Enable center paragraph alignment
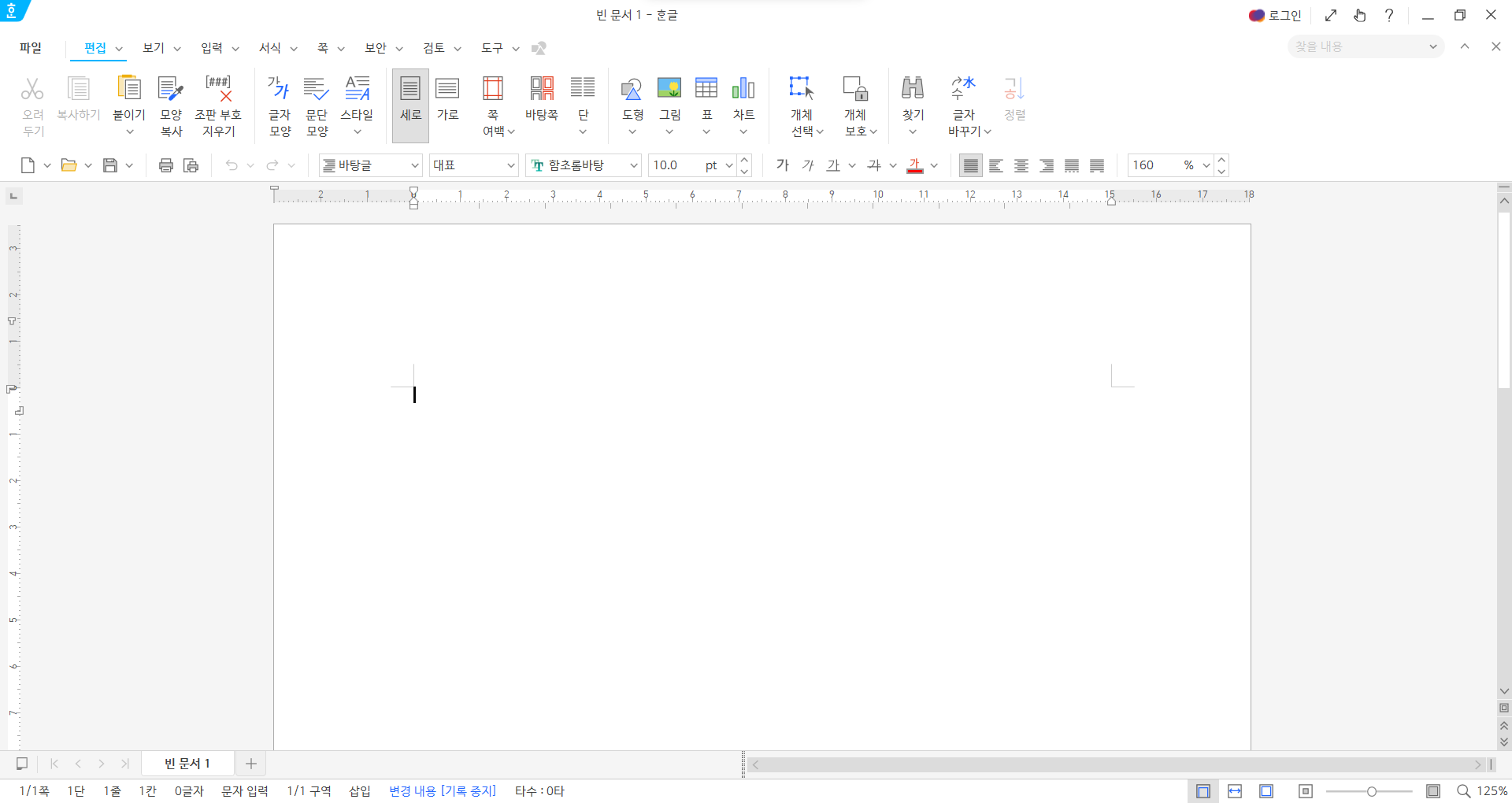The height and width of the screenshot is (803, 1512). pos(1021,165)
